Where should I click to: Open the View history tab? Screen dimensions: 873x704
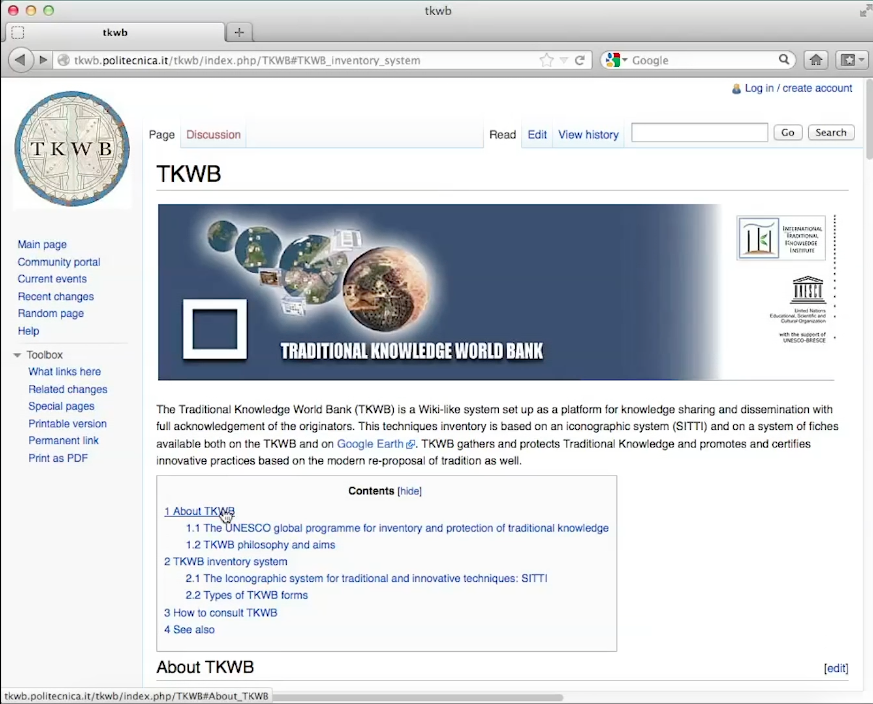tap(588, 135)
